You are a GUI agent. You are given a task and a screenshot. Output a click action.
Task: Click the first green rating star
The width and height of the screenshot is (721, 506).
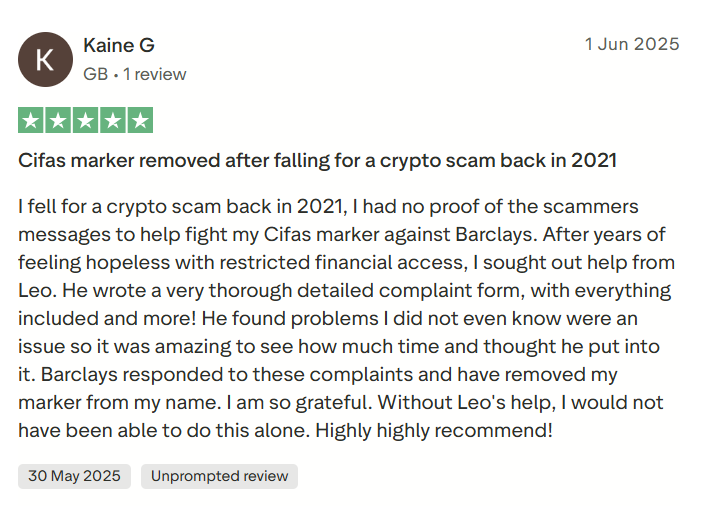point(31,121)
